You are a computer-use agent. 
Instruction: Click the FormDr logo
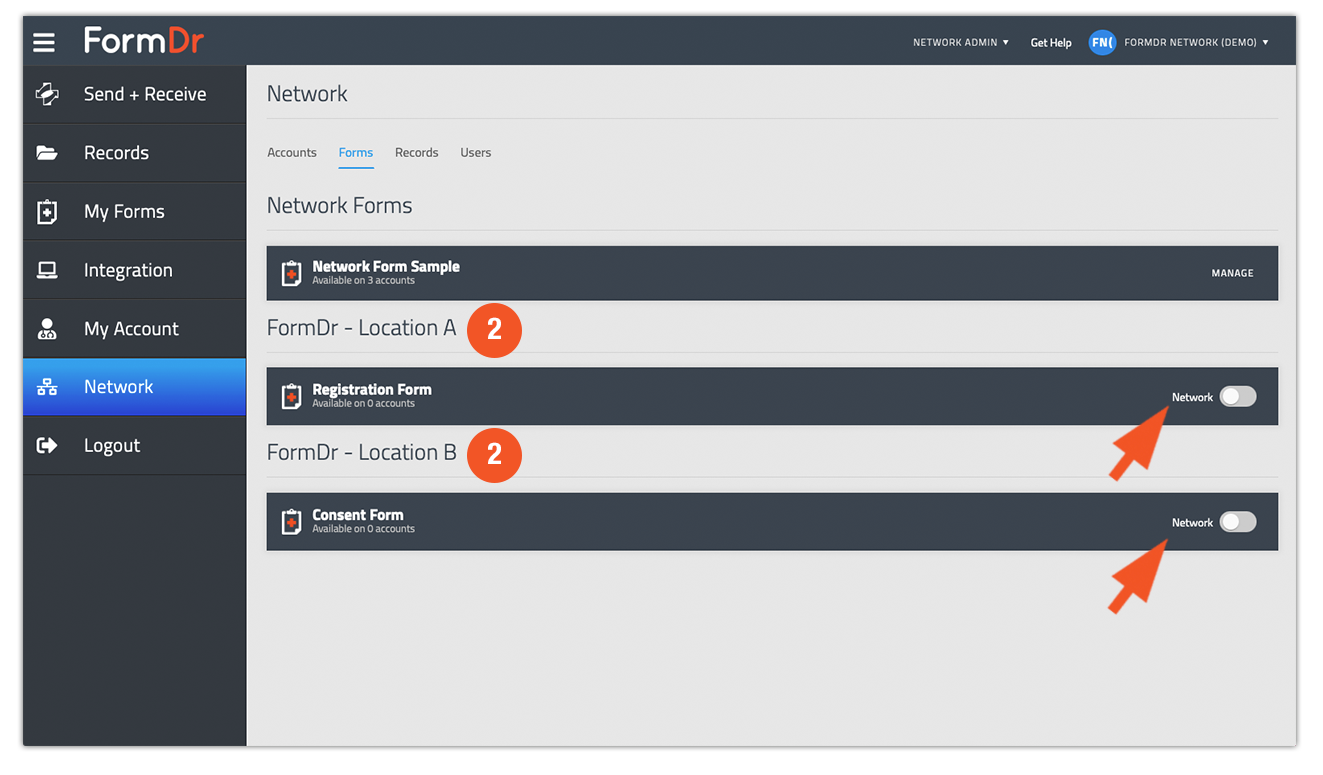[x=144, y=41]
